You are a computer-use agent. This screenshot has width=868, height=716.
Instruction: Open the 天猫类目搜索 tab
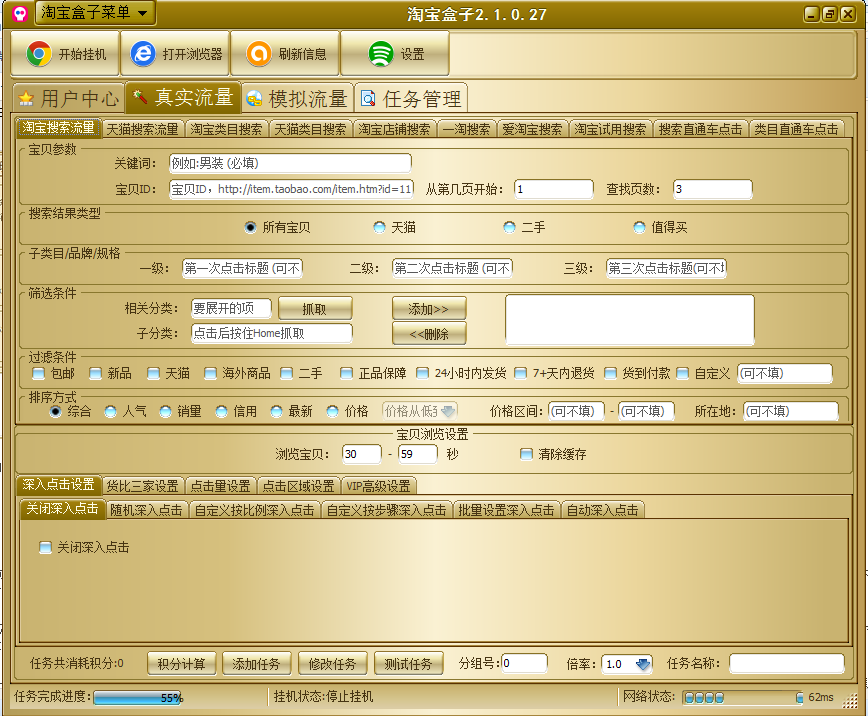click(x=311, y=130)
